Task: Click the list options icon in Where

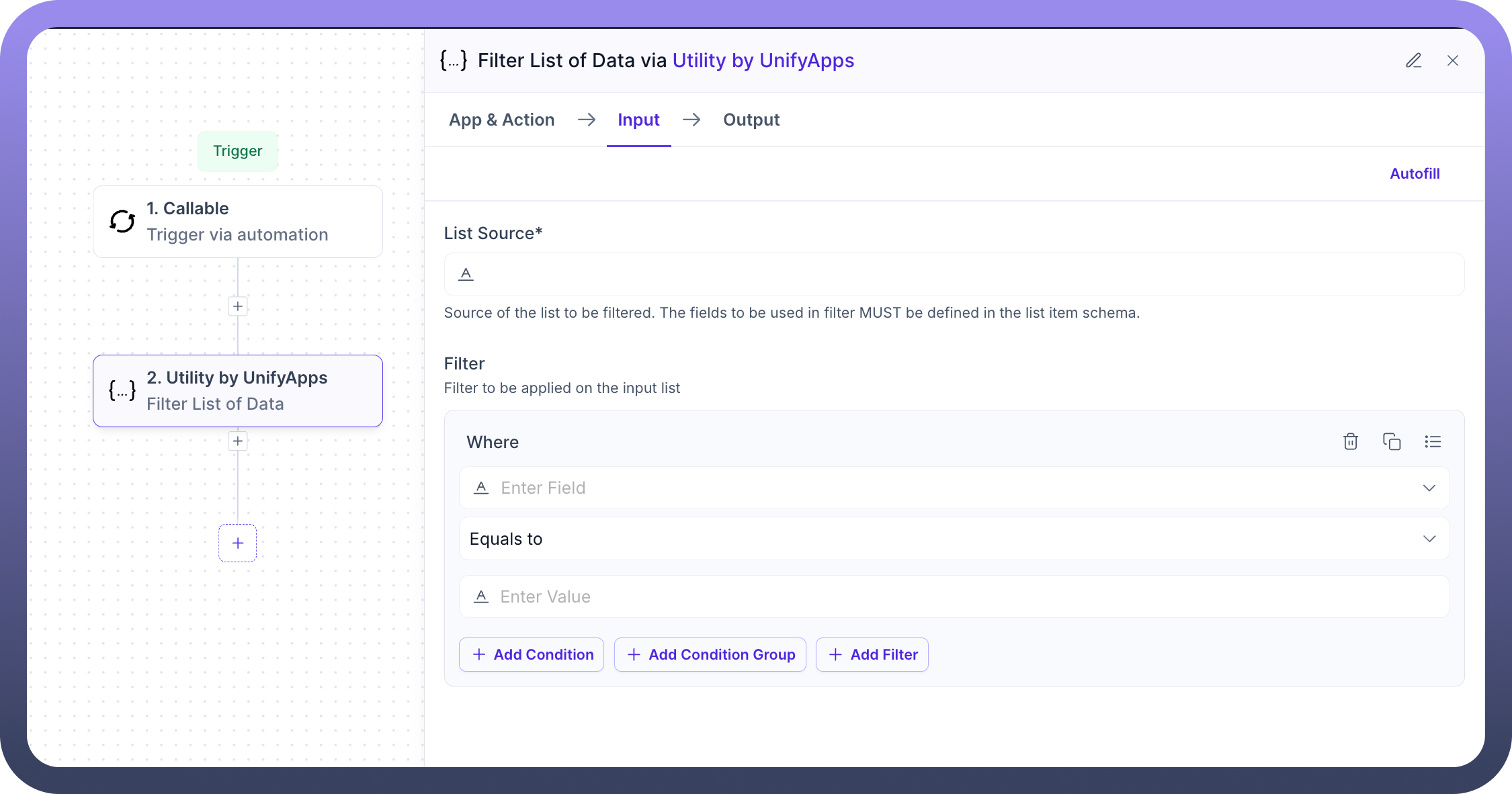Action: pos(1432,441)
